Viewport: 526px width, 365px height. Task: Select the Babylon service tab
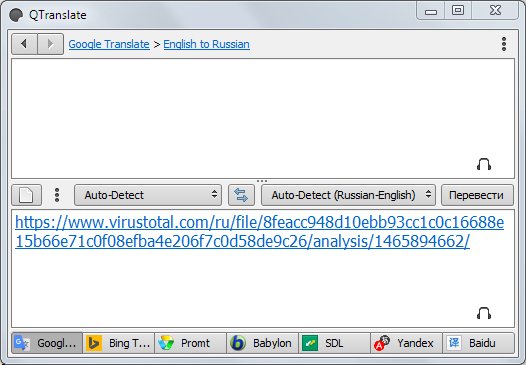[x=262, y=343]
